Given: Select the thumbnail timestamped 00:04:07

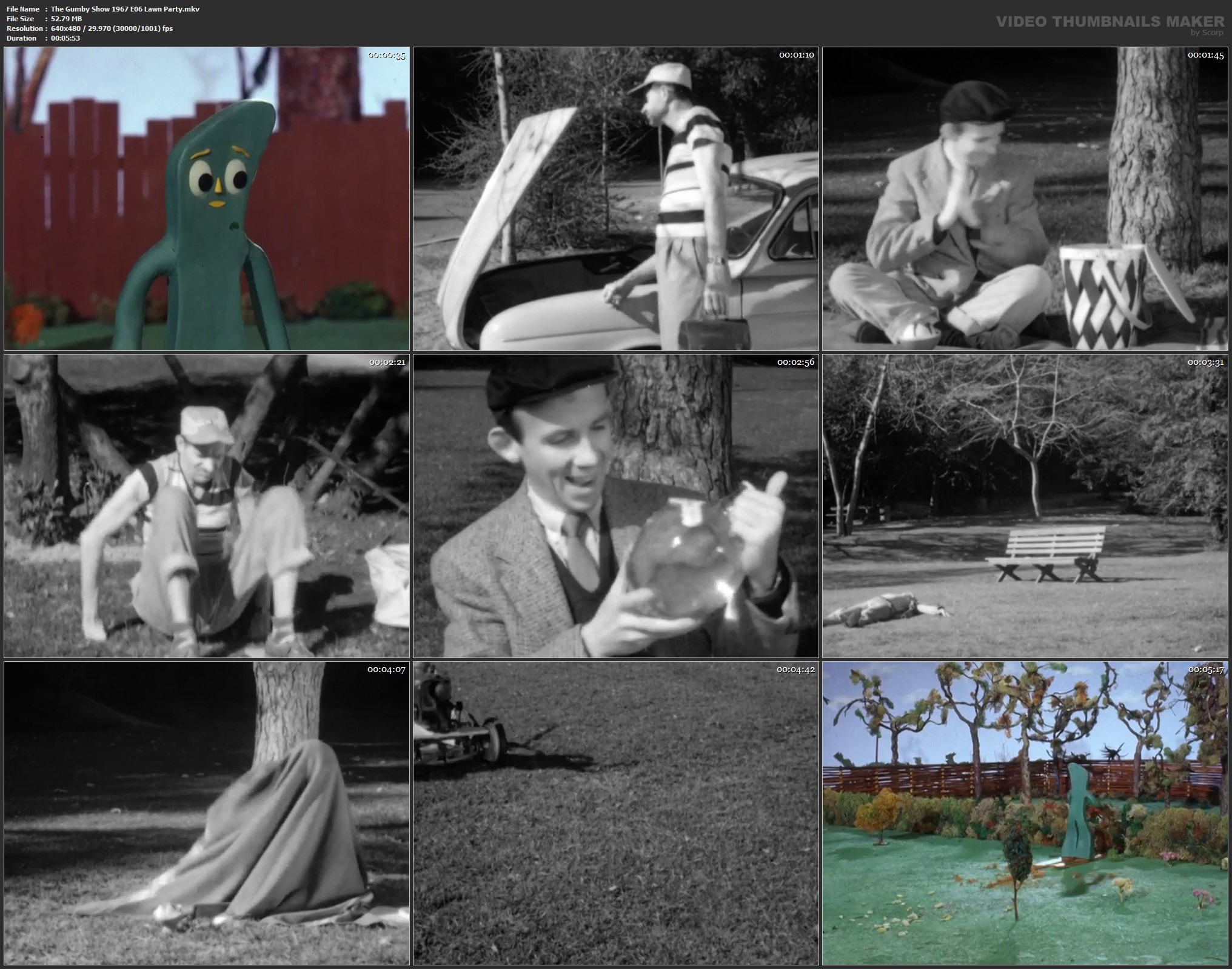Looking at the screenshot, I should 207,813.
